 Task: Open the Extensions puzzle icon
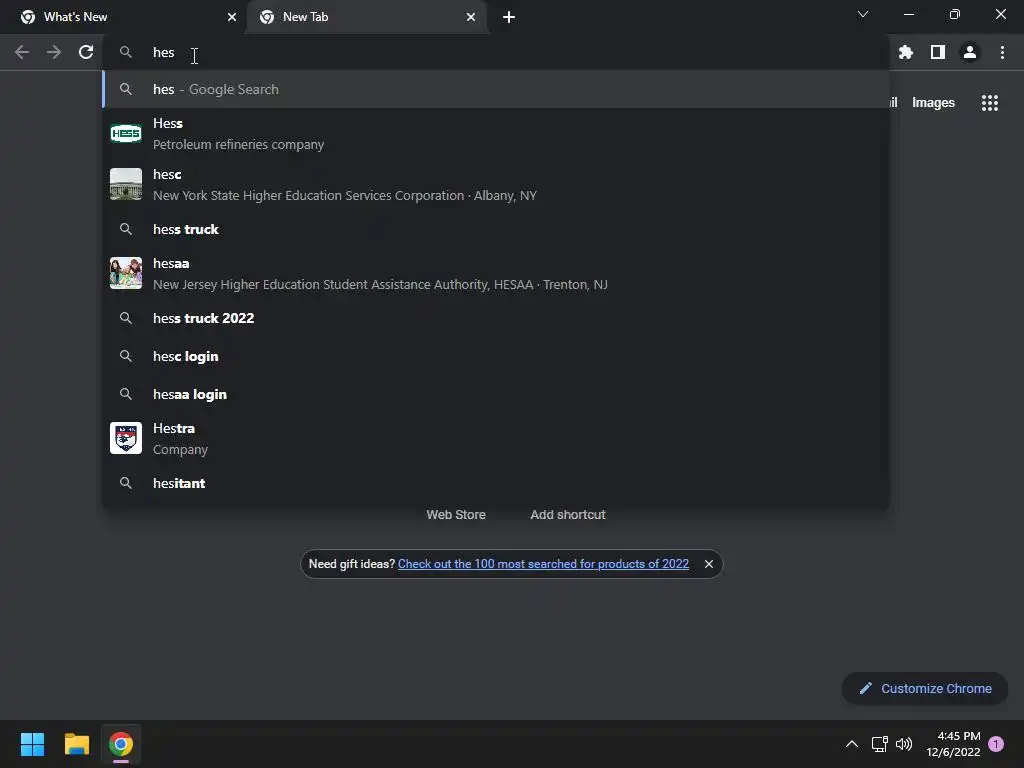coord(906,52)
